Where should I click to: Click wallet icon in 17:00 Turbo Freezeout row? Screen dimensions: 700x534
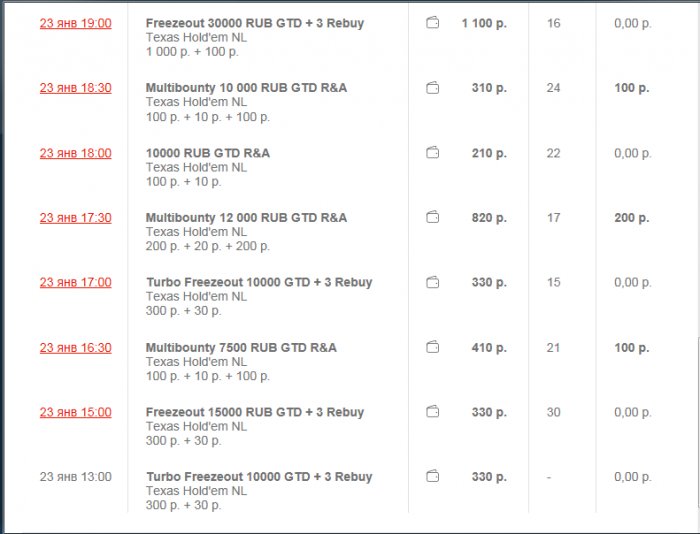[433, 282]
